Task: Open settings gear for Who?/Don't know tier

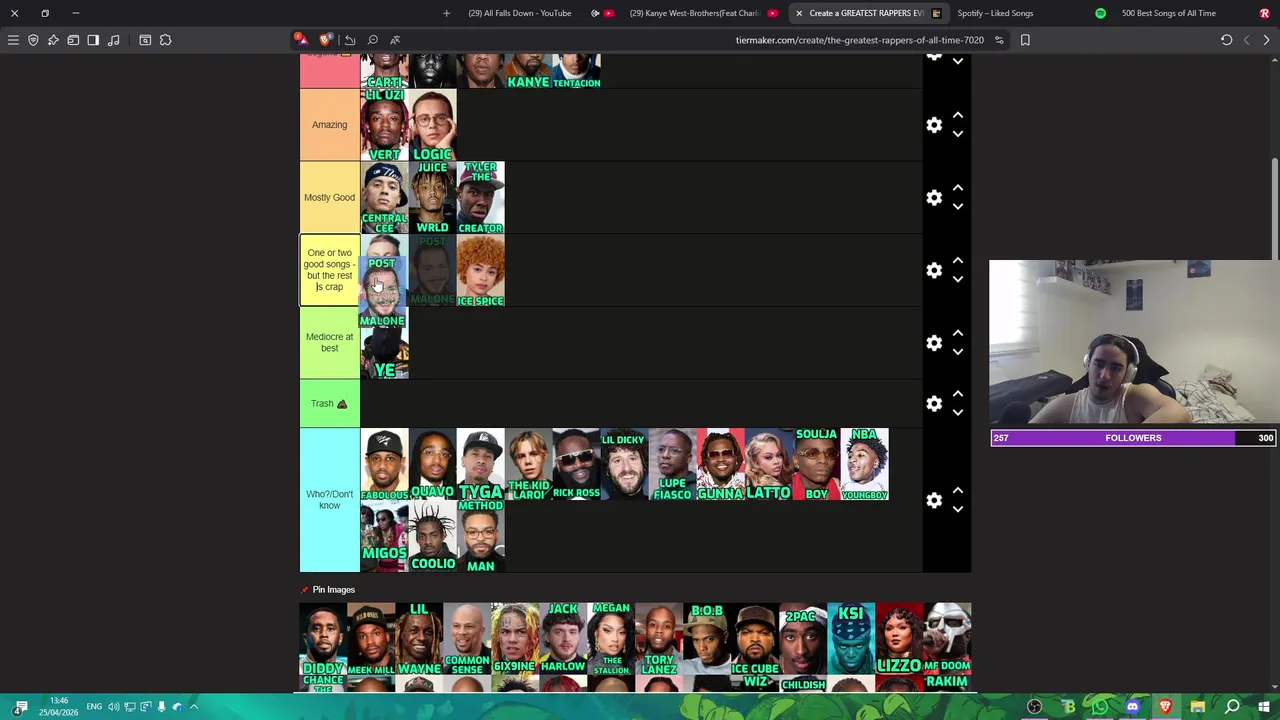Action: tap(934, 501)
